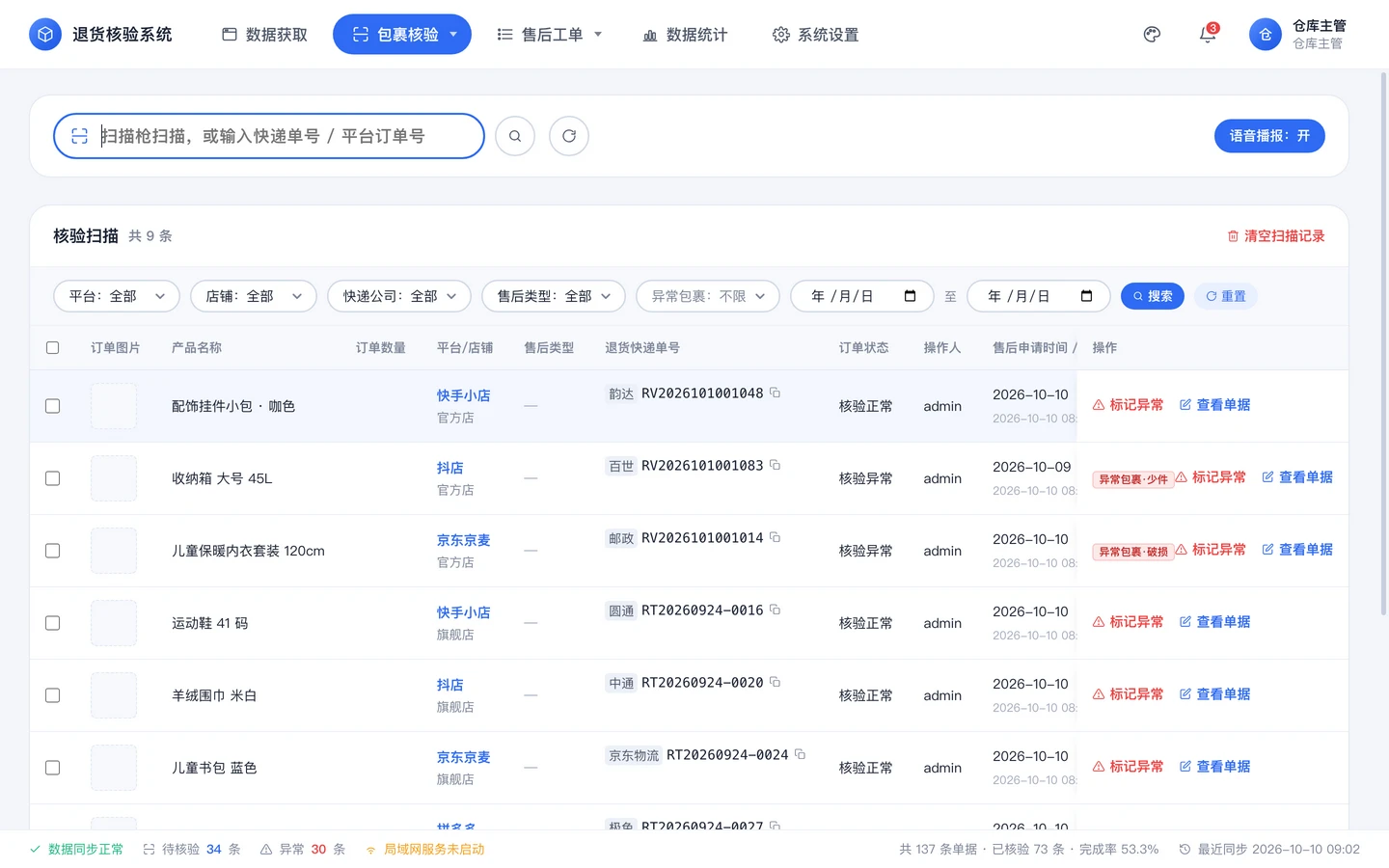The width and height of the screenshot is (1389, 868).
Task: Copy tracking number RV2026101001048
Action: pyautogui.click(x=775, y=393)
